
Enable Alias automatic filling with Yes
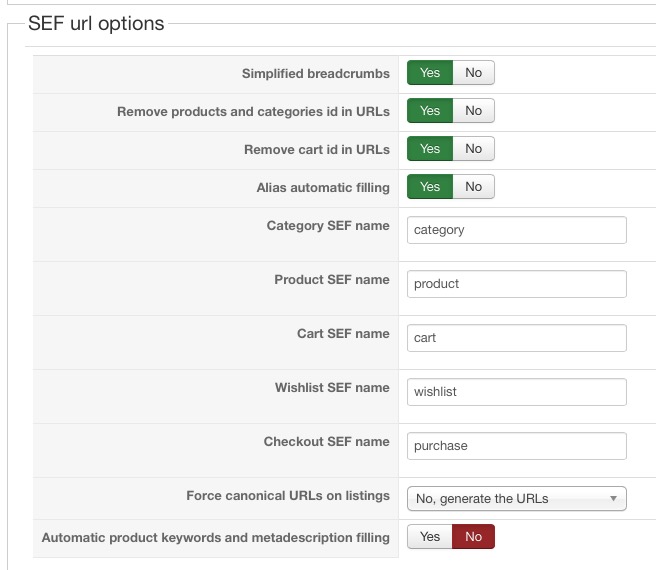click(x=430, y=187)
